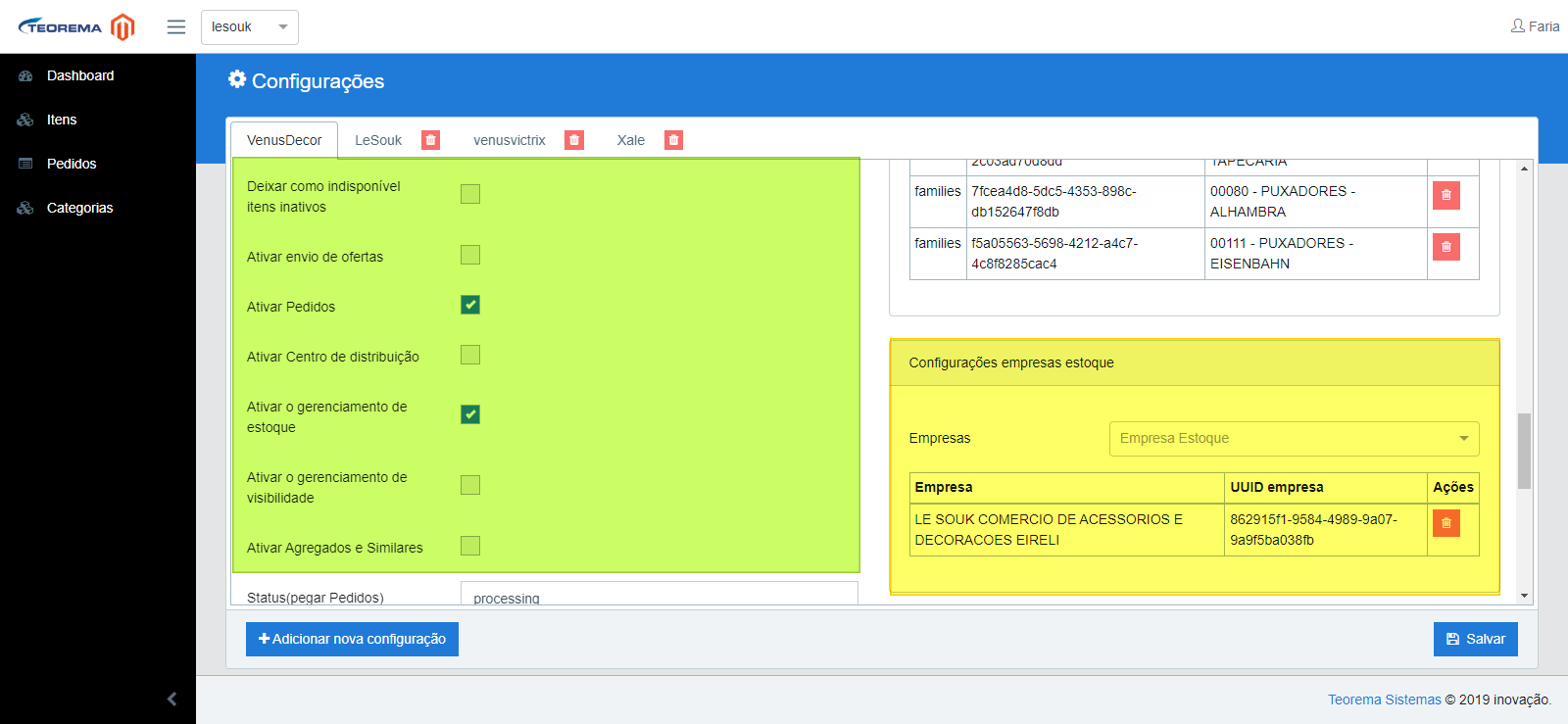Enable Ativar Centro de distribuição checkbox
Image resolution: width=1568 pixels, height=724 pixels.
pos(470,355)
